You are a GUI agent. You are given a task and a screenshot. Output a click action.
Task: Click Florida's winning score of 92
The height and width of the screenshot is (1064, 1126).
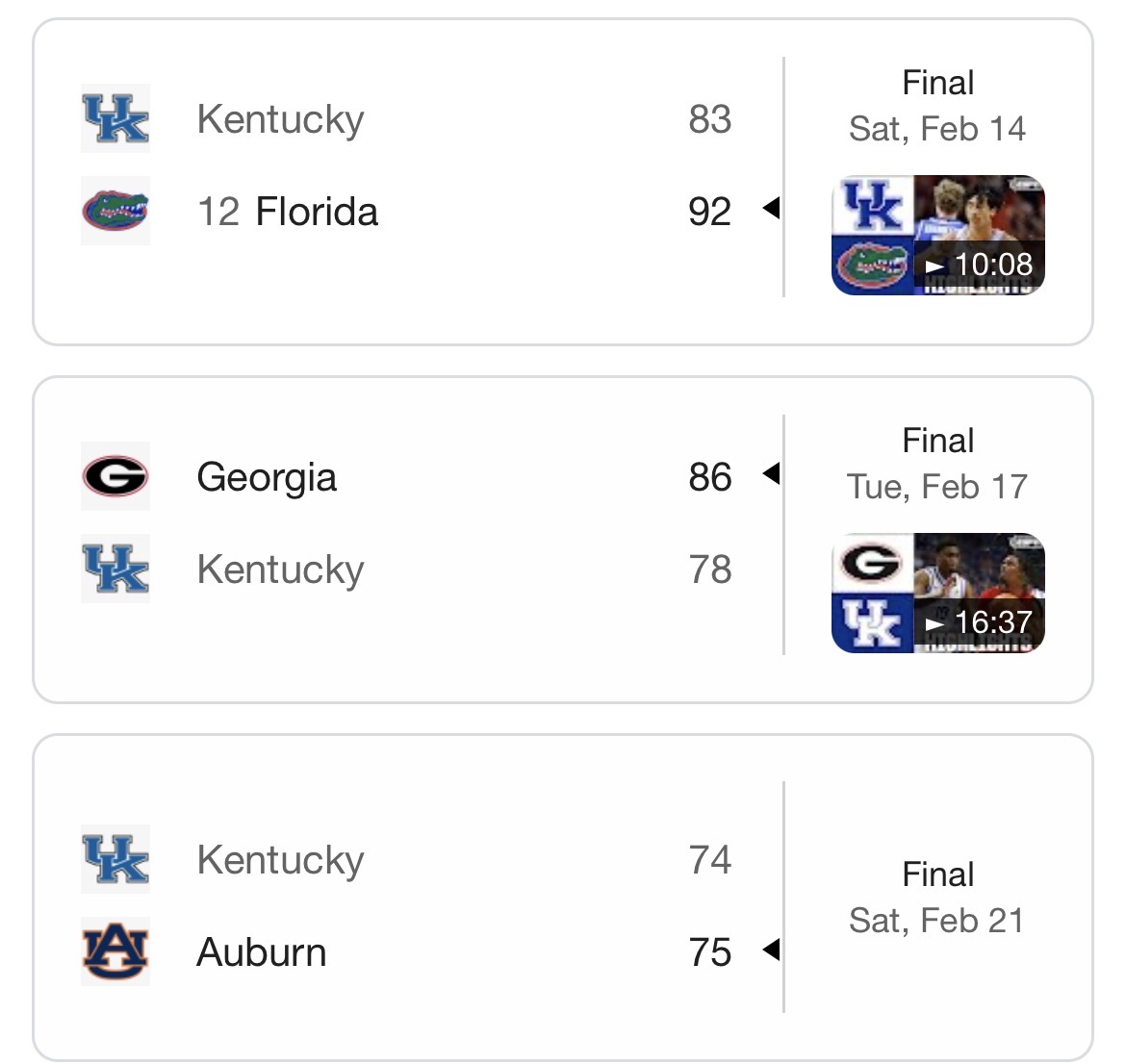point(710,212)
